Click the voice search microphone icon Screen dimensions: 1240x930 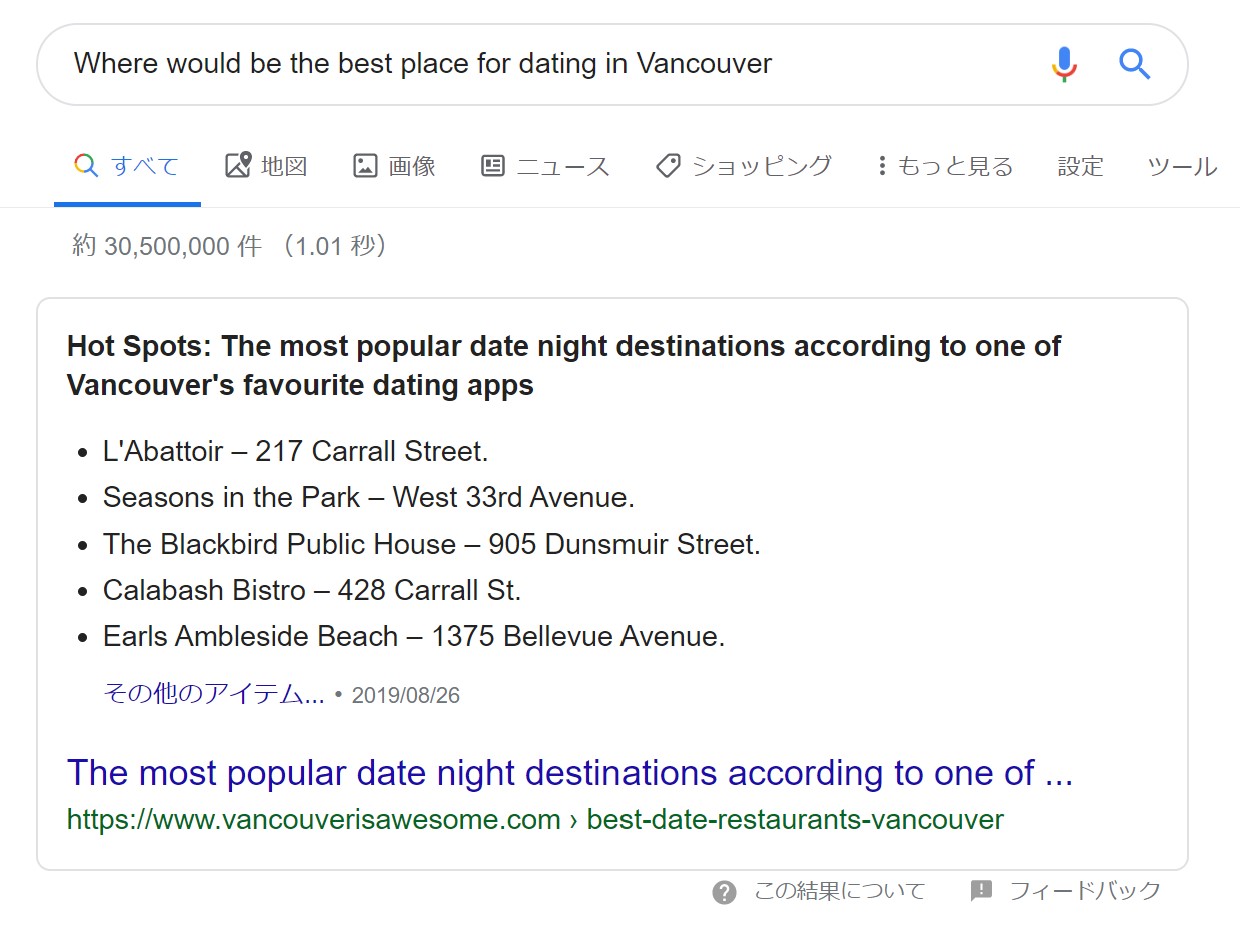[x=1065, y=64]
